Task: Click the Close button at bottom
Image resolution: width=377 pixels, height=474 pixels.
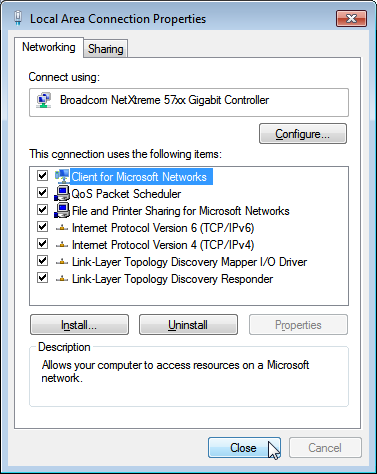Action: click(244, 448)
